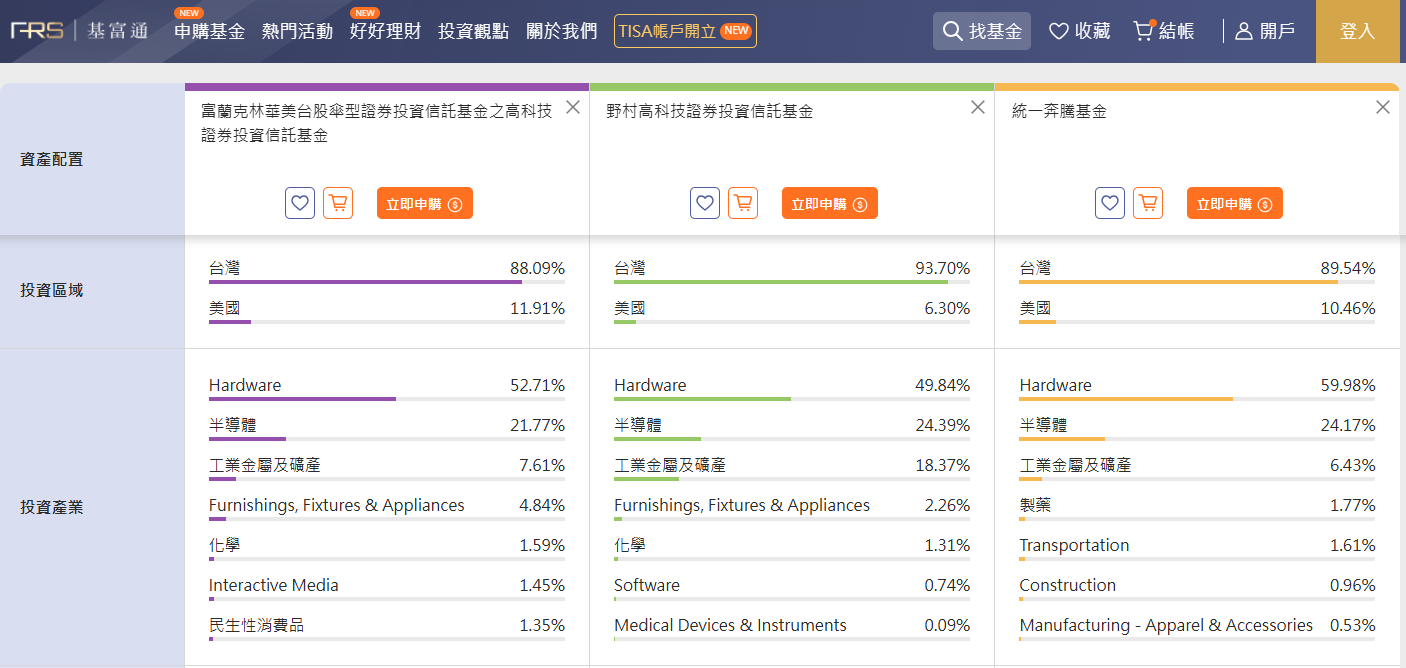
Task: Click 化學 1.31% entry
Action: [792, 548]
